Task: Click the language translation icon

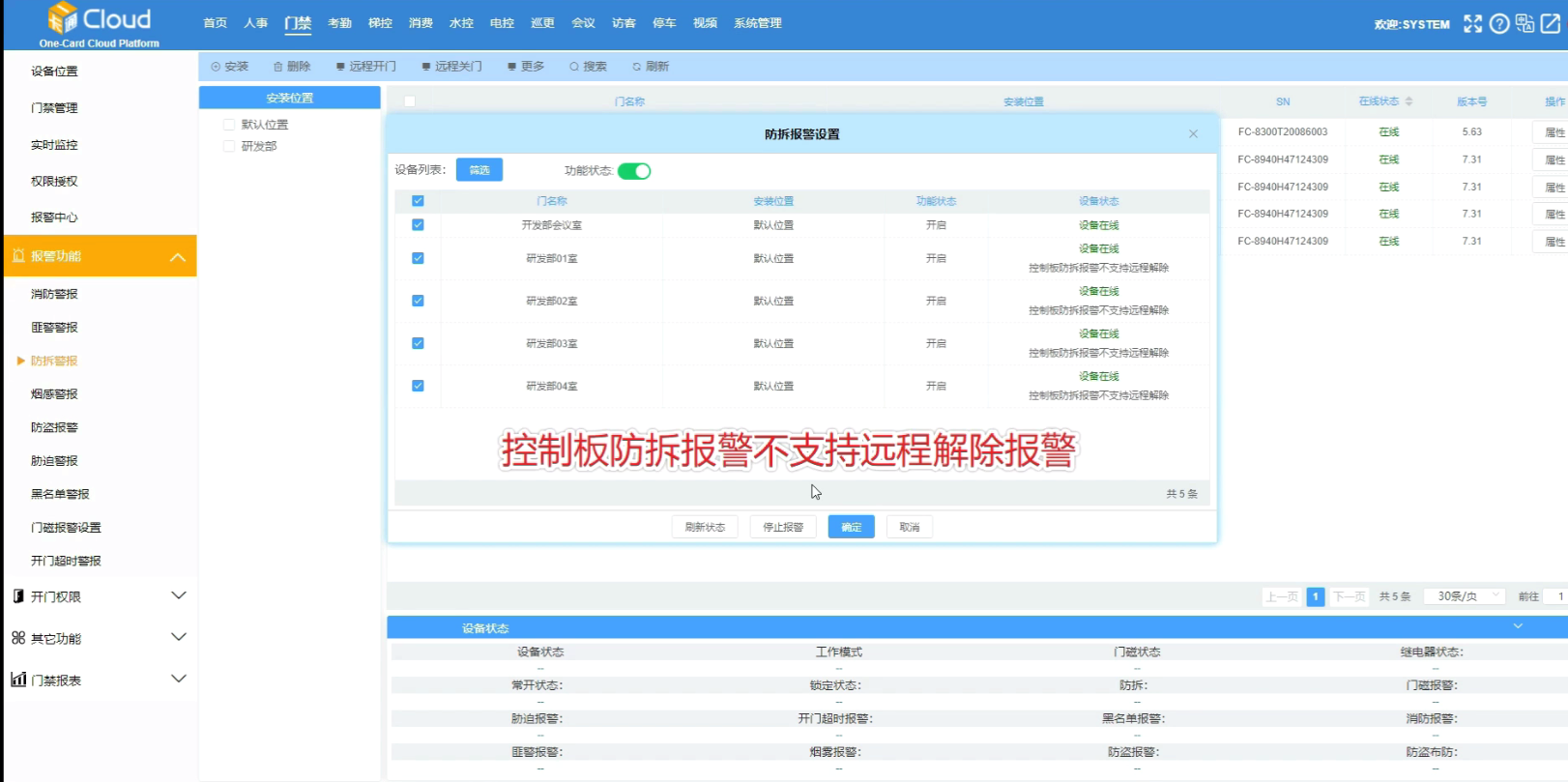Action: tap(1524, 24)
